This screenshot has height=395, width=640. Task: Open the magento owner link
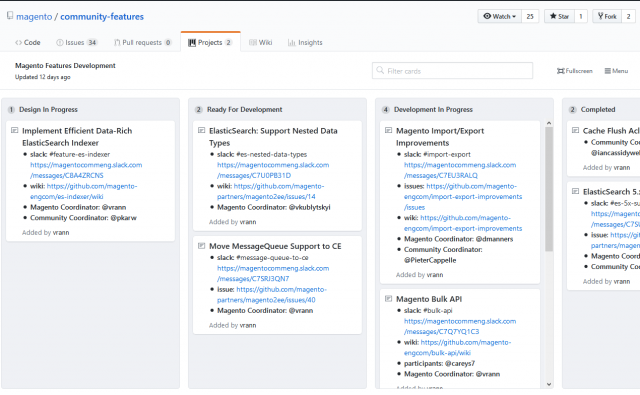coord(34,17)
